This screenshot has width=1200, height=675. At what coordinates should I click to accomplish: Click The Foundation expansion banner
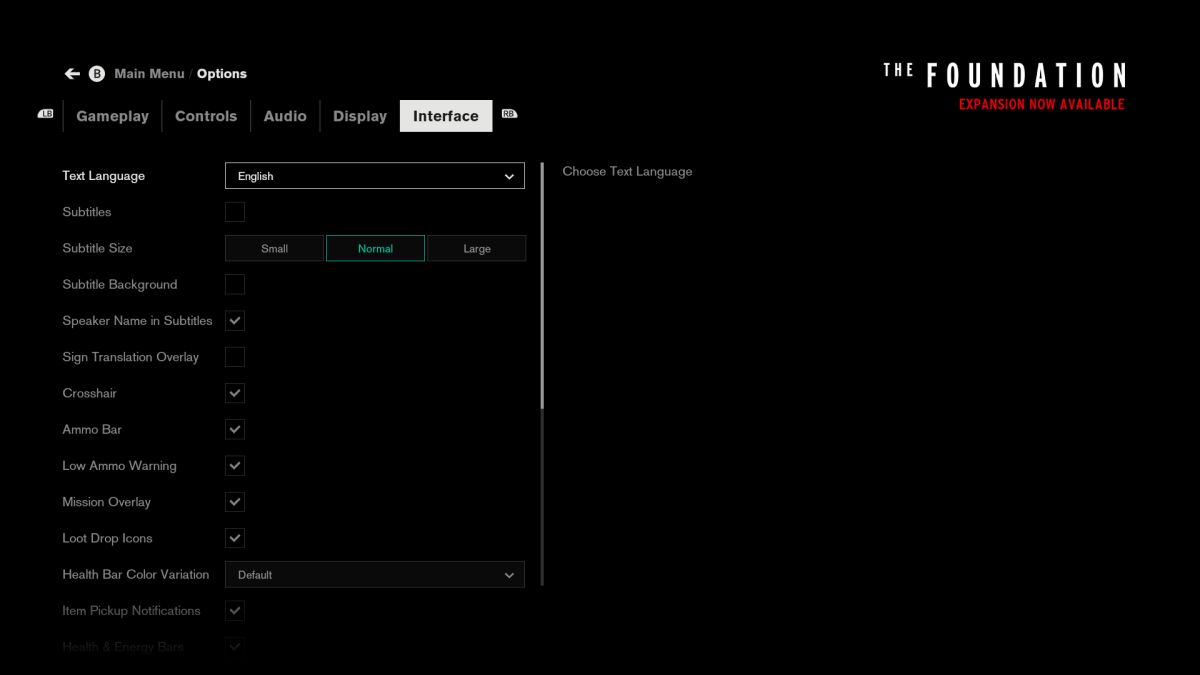click(x=1005, y=86)
